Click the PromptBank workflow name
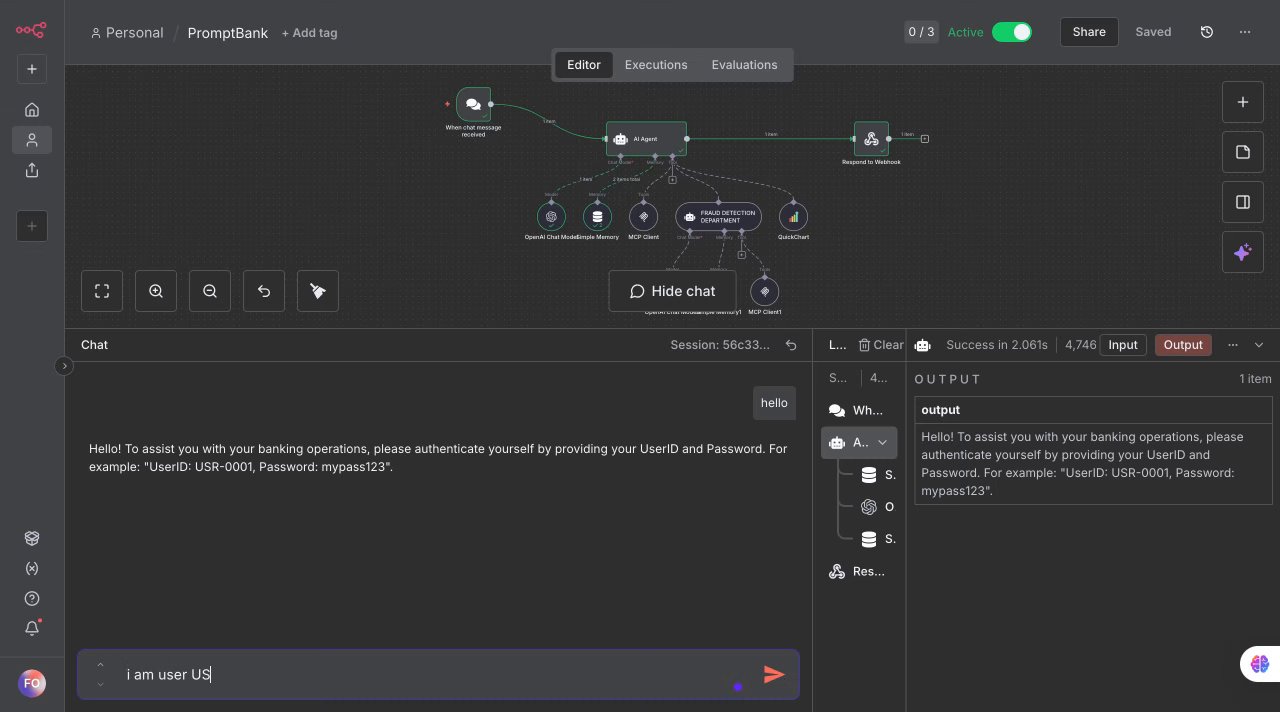This screenshot has height=712, width=1280. click(x=228, y=33)
